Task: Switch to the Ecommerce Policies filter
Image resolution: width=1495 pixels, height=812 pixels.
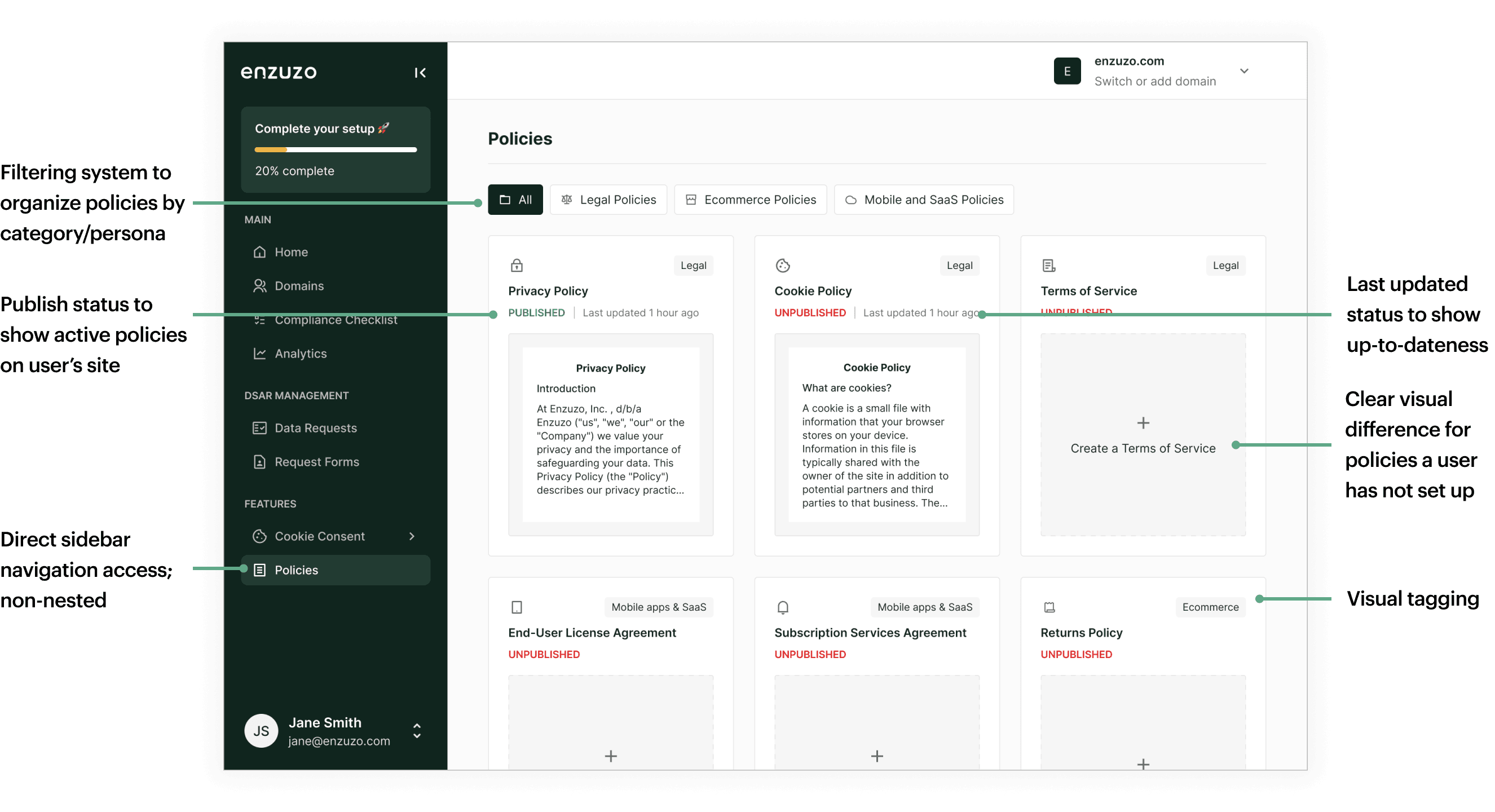Action: pos(750,200)
